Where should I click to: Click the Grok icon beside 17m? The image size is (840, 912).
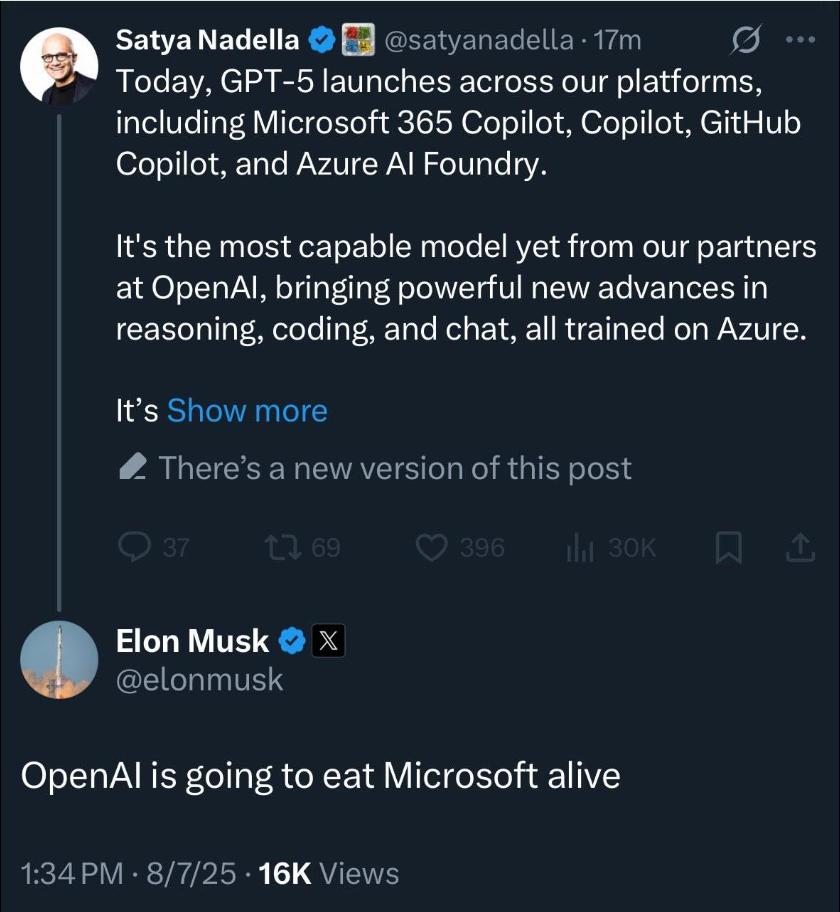[746, 41]
